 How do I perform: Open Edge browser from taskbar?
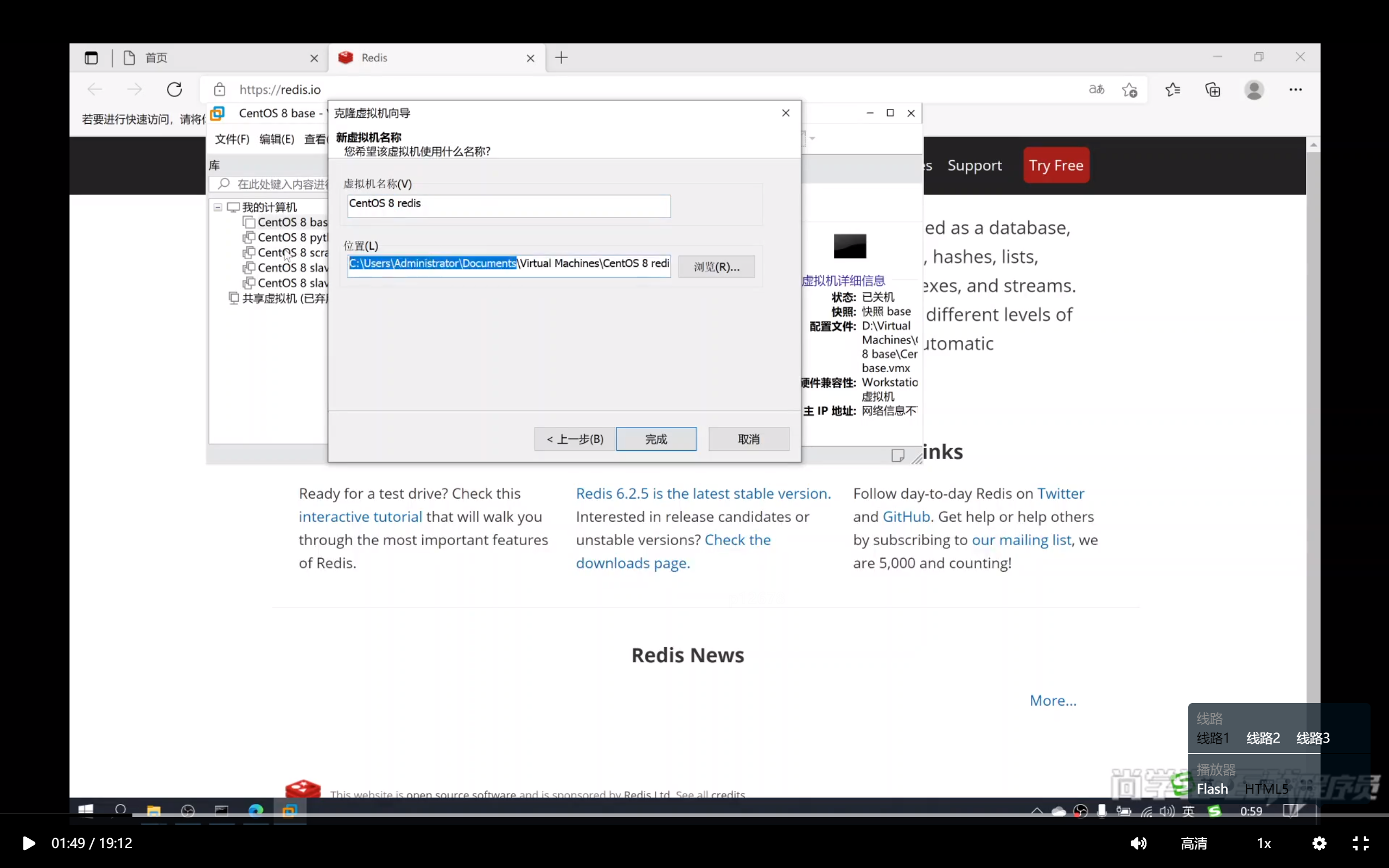click(256, 810)
